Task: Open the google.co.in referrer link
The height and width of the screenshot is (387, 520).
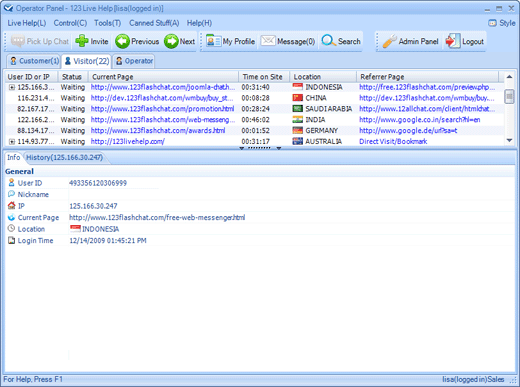Action: click(x=420, y=119)
